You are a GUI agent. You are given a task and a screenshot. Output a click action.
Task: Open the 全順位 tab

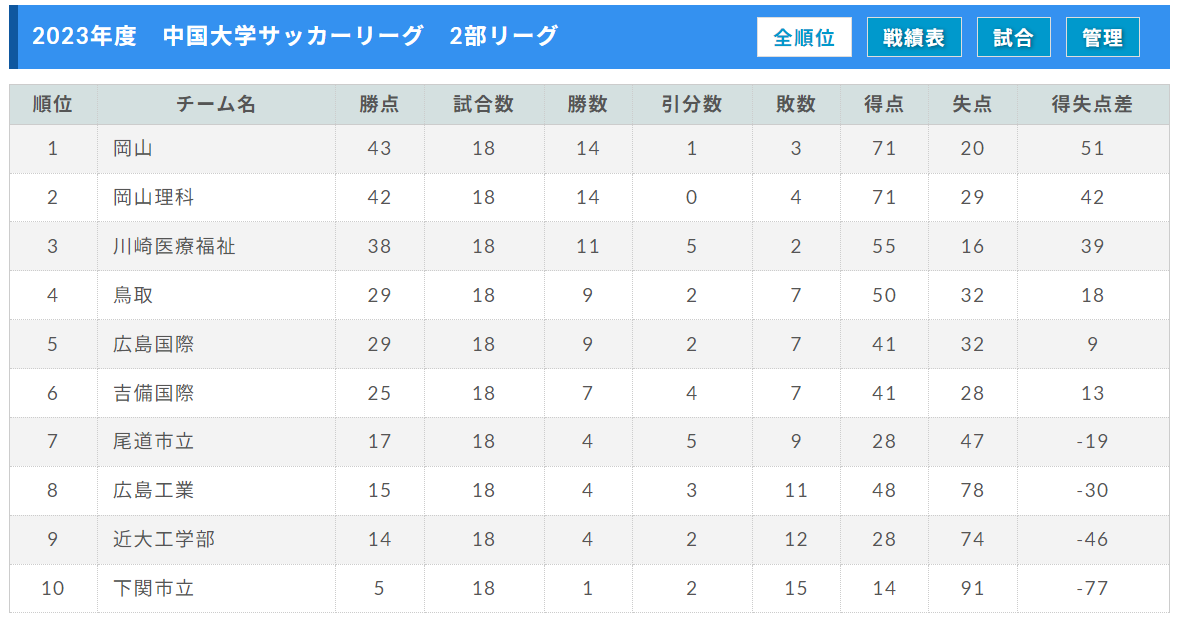click(804, 38)
